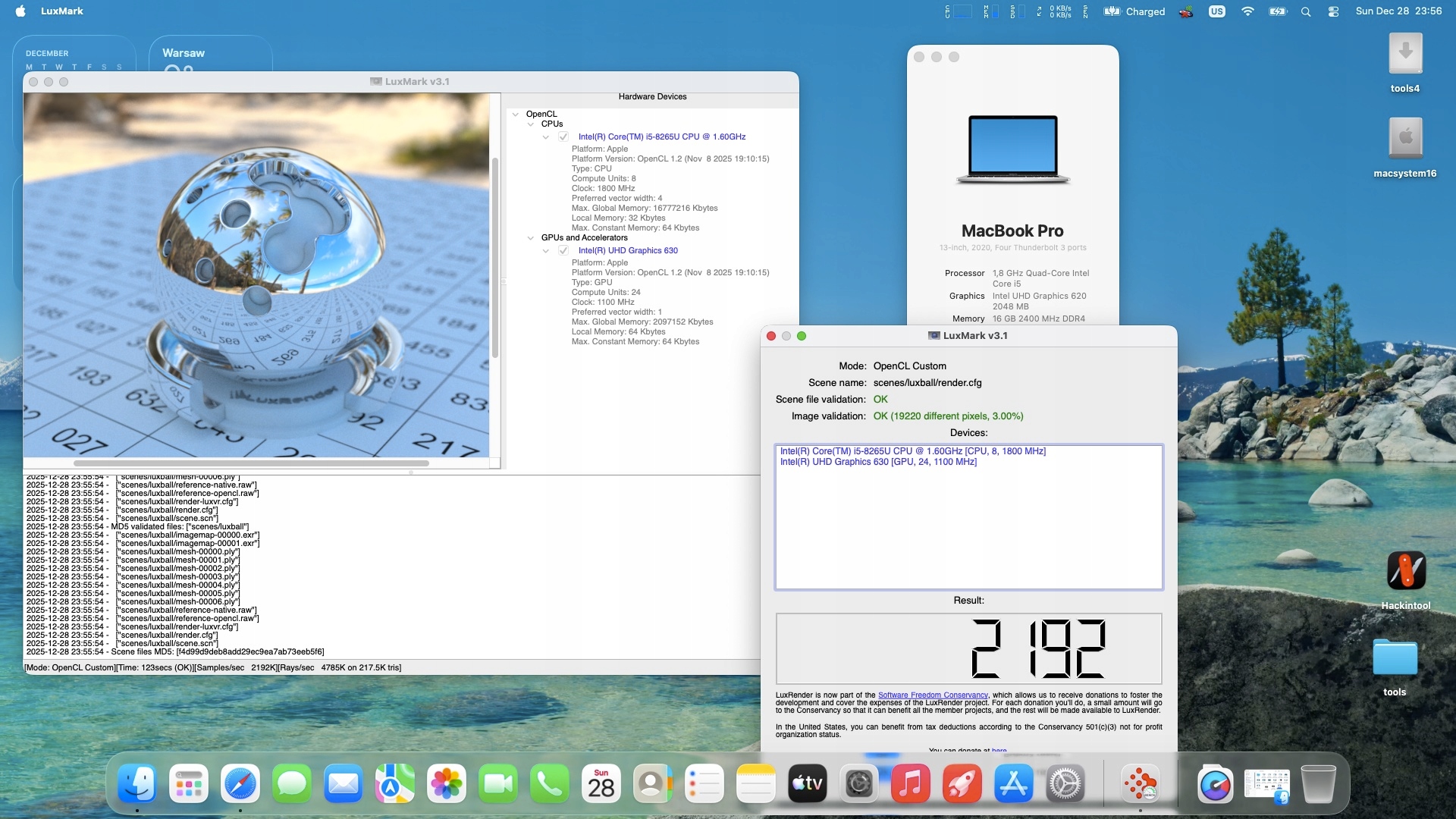
Task: Uncheck the Intel Core i5-8265U CPU device
Action: click(563, 137)
